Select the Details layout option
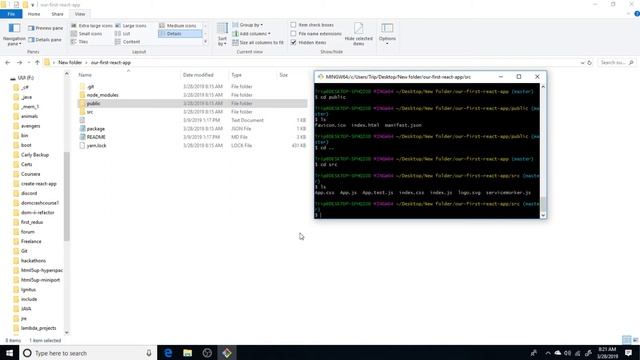 click(180, 33)
